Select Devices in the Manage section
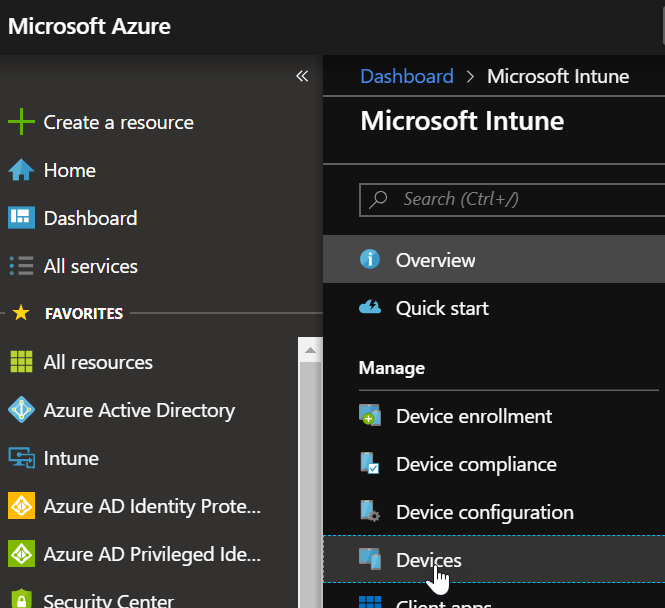Screen dimensions: 665x608 pyautogui.click(x=428, y=560)
